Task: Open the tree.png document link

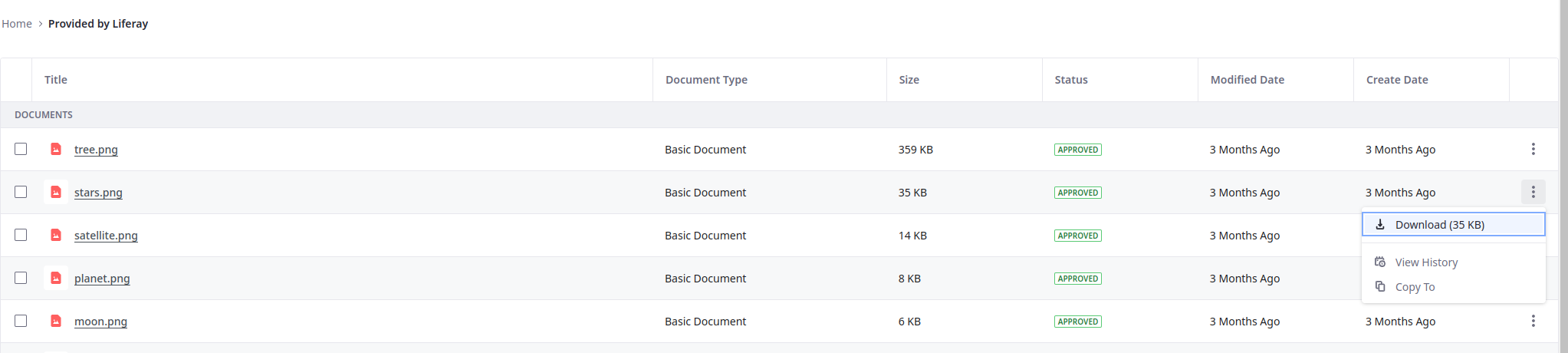Action: (96, 150)
